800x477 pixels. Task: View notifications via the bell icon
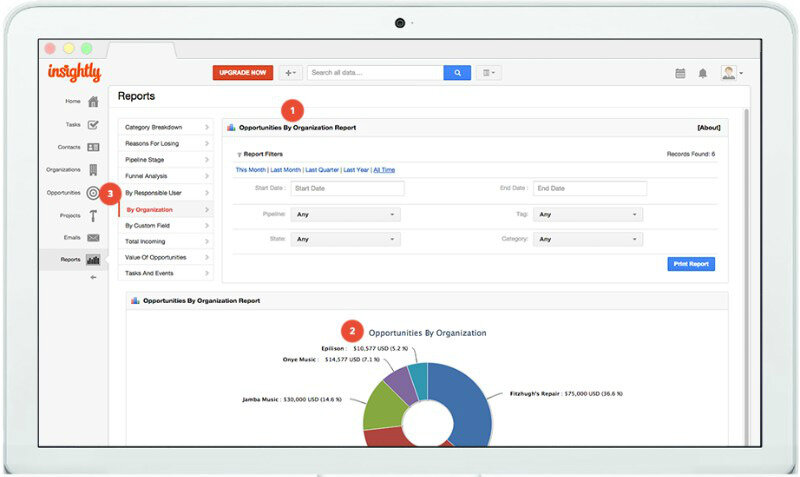pyautogui.click(x=703, y=73)
